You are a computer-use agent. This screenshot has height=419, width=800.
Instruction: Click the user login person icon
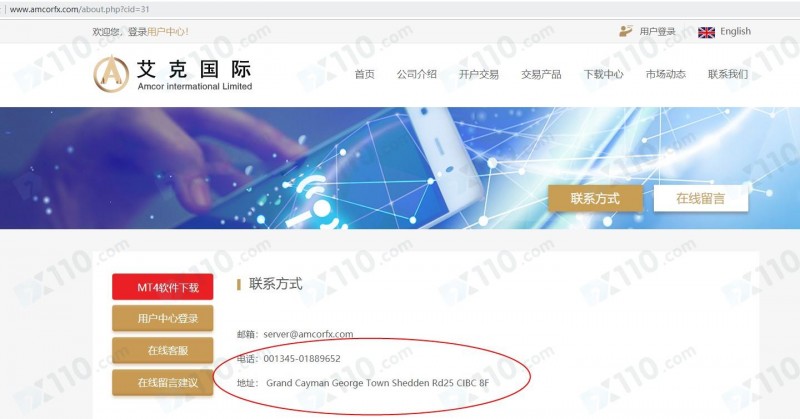(626, 32)
